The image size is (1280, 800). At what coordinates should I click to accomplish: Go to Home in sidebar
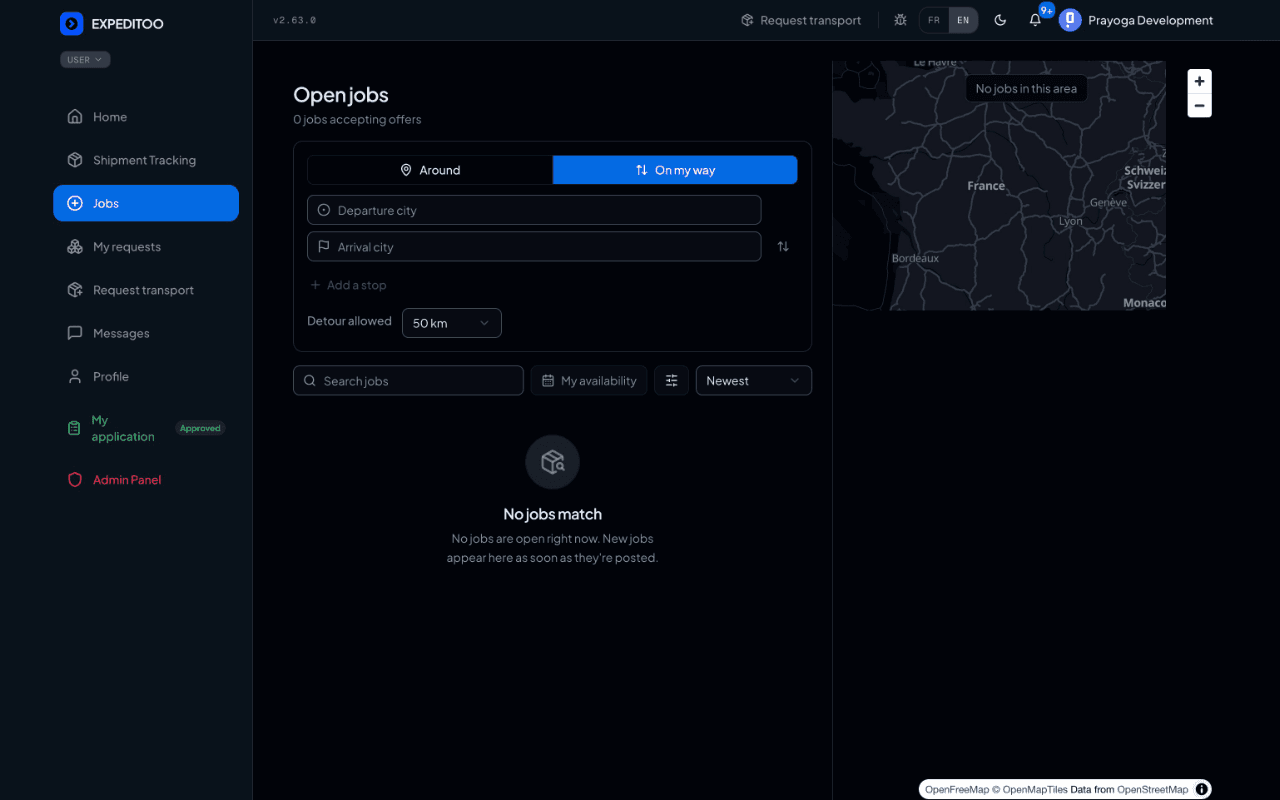pos(146,117)
